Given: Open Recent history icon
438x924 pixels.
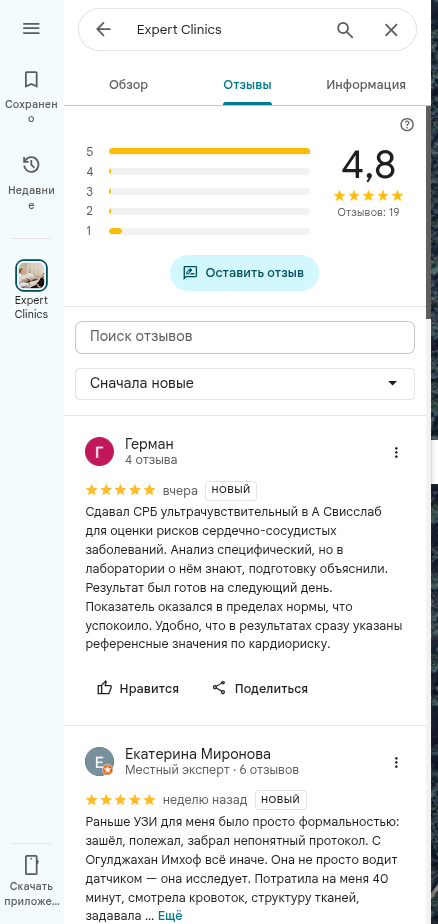Looking at the screenshot, I should [31, 164].
